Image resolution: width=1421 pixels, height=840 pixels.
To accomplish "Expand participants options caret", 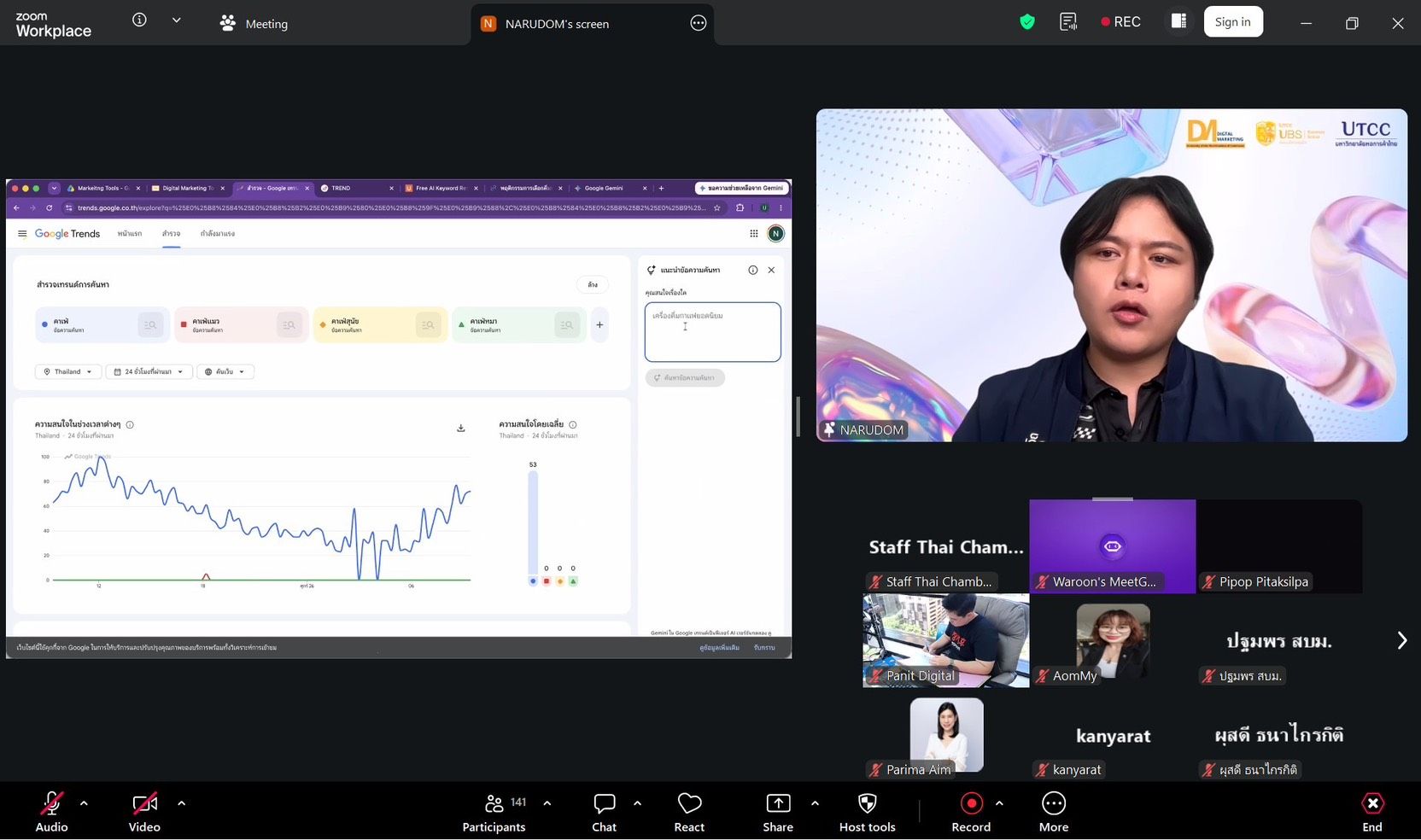I will click(x=547, y=803).
